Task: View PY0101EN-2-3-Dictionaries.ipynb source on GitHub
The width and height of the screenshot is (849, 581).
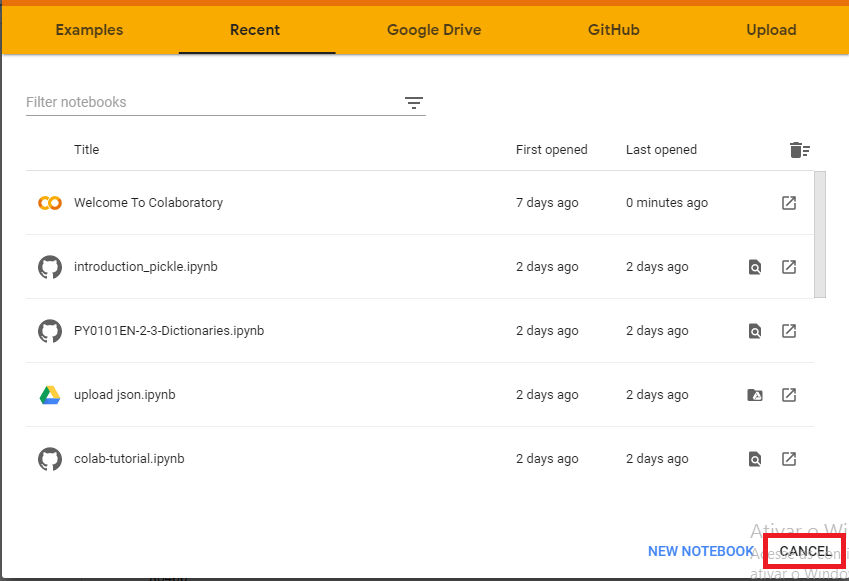Action: [755, 331]
